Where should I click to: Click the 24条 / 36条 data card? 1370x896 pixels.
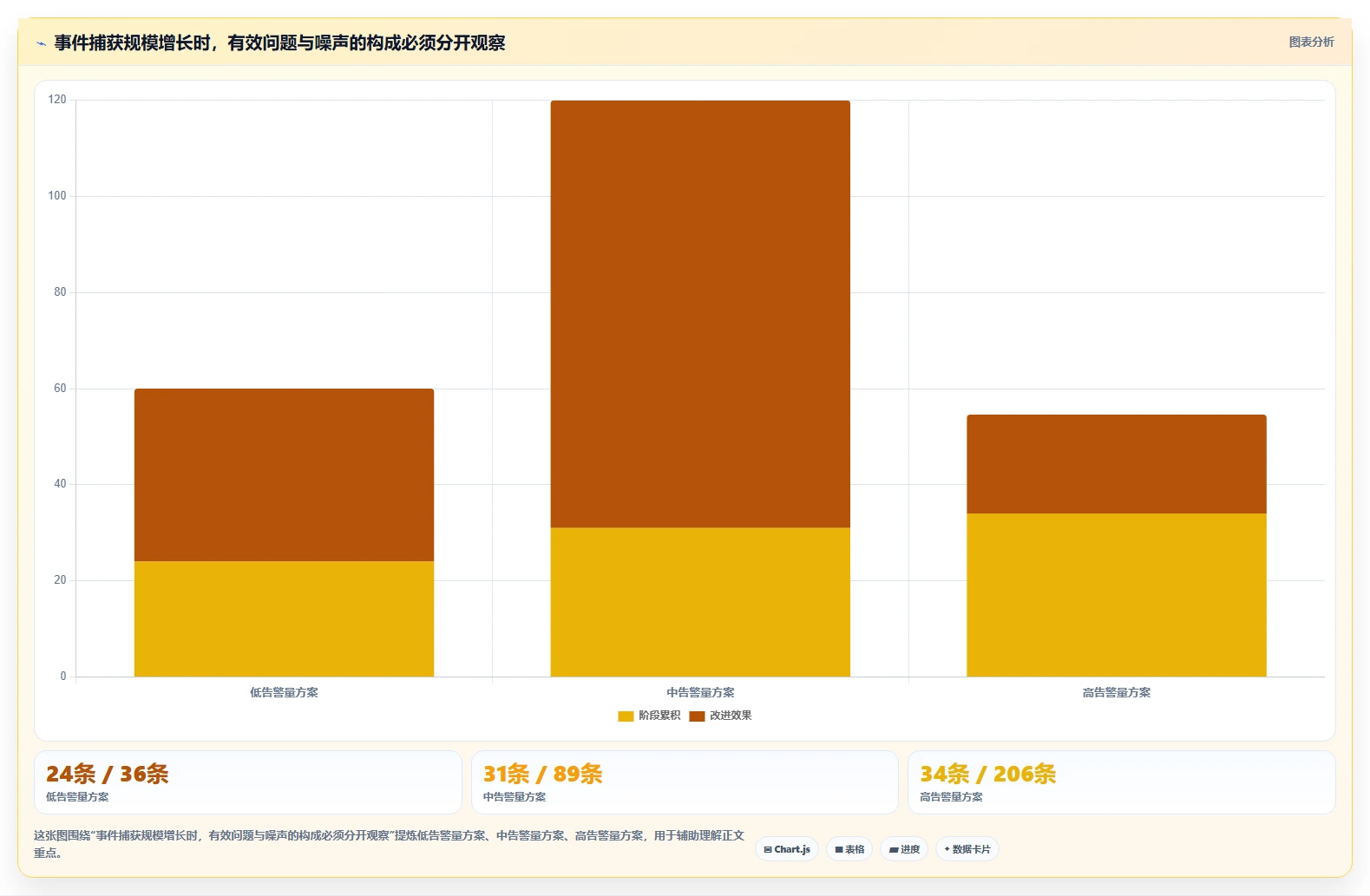tap(248, 782)
